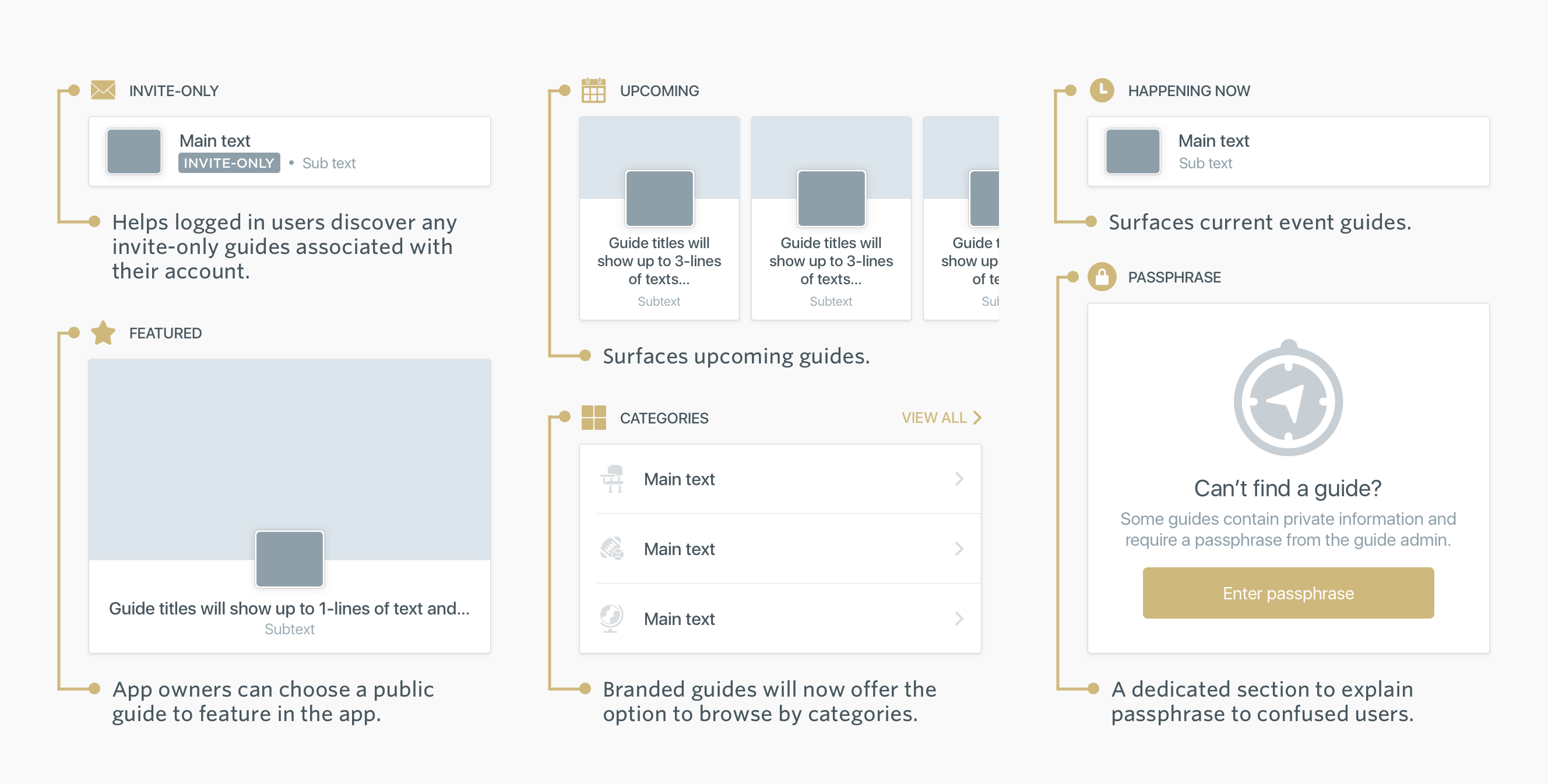The image size is (1548, 784).
Task: Select the school desk icon in Categories list
Action: coord(613,478)
